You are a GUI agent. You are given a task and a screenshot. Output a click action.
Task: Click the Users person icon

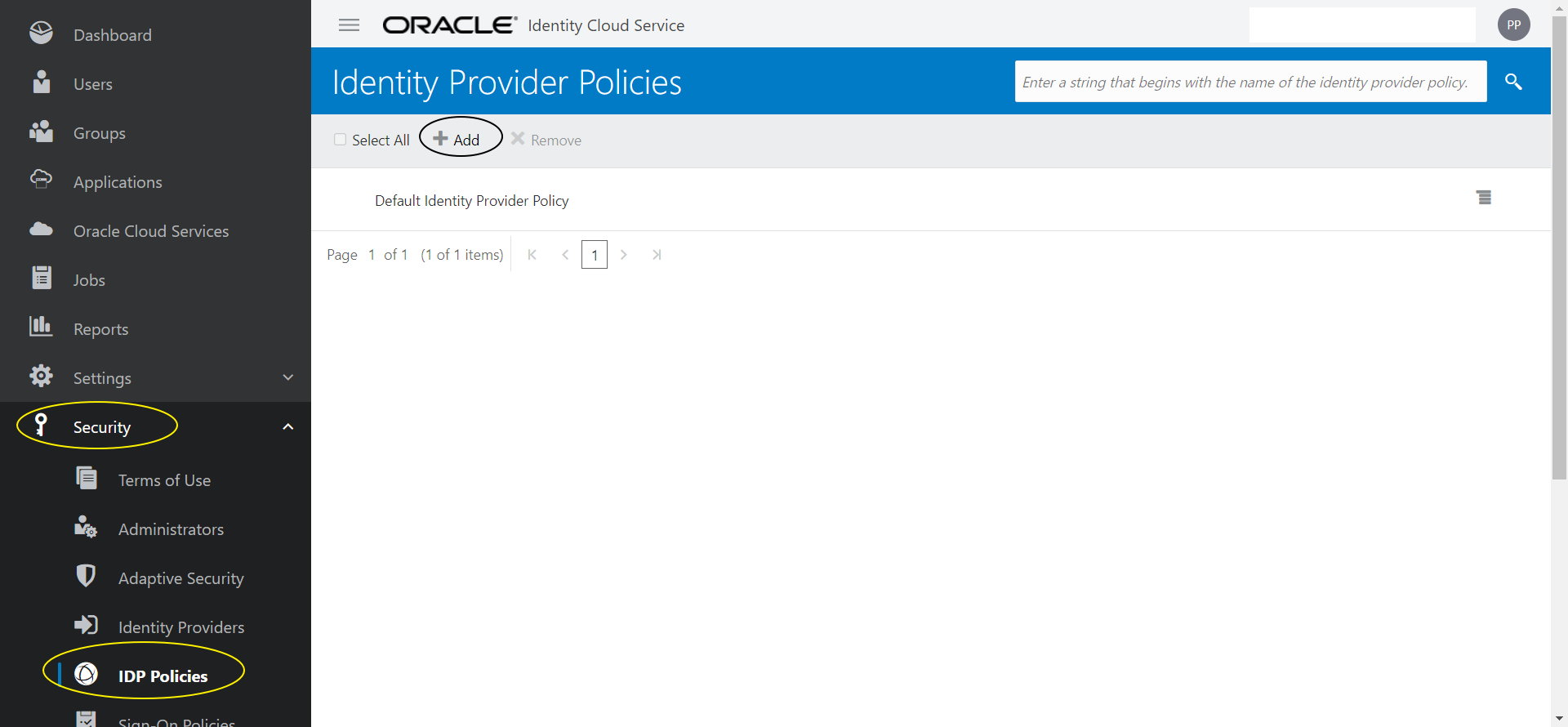pyautogui.click(x=42, y=83)
